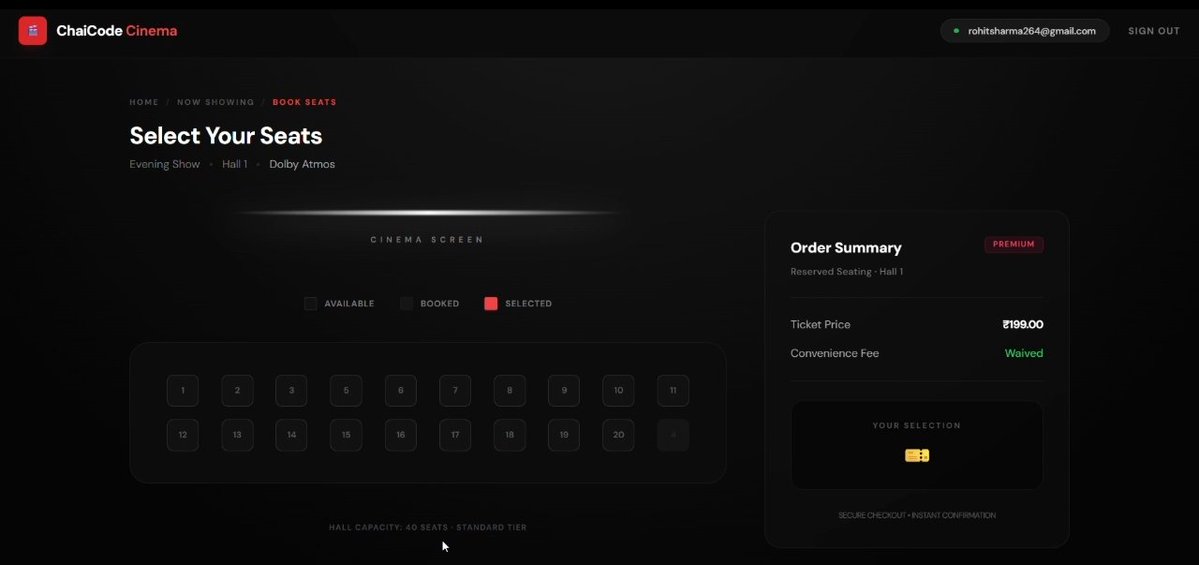1199x565 pixels.
Task: Click the ₹199.00 ticket price value
Action: pyautogui.click(x=1023, y=325)
